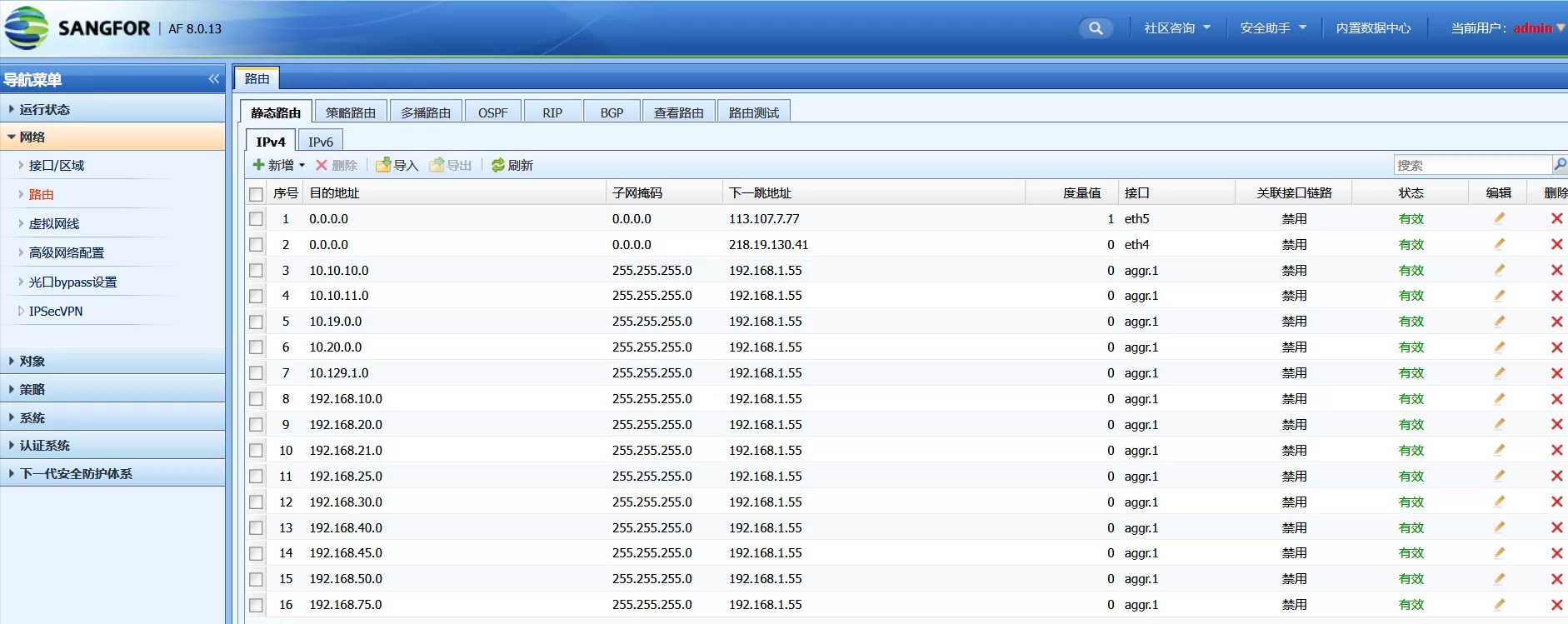Viewport: 1568px width, 624px height.
Task: Click the search magnifier icon in header
Action: tap(1096, 28)
